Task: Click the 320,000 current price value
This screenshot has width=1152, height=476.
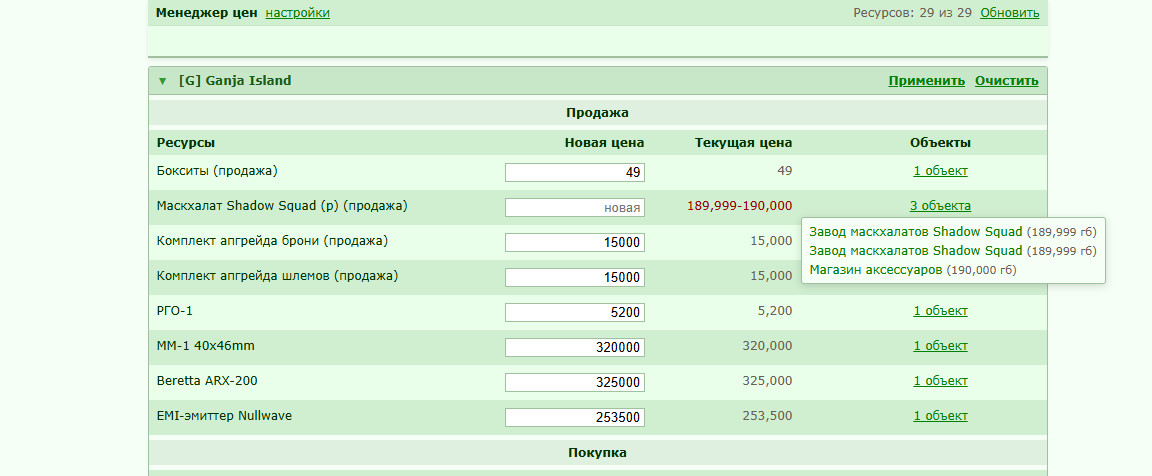Action: 768,346
